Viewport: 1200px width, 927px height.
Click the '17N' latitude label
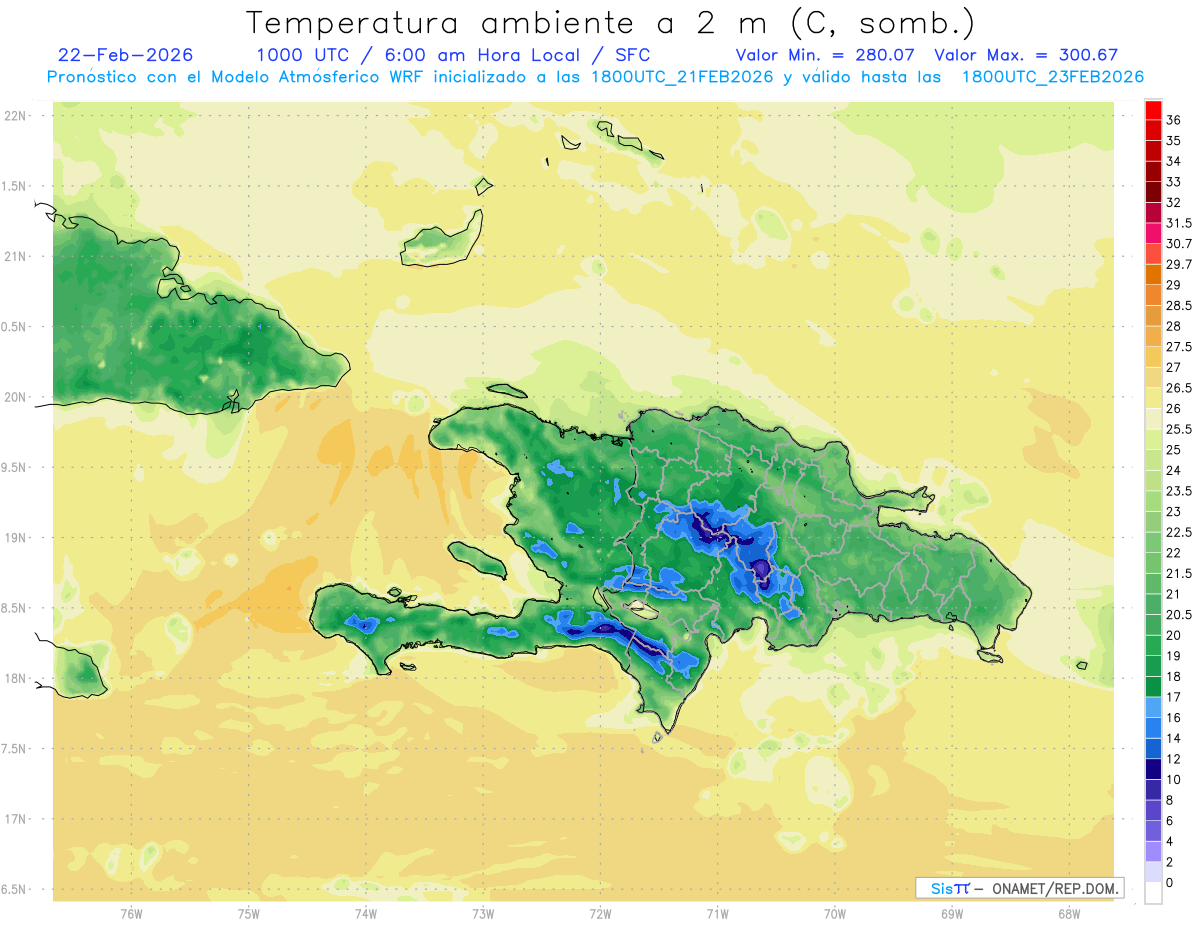(15, 820)
